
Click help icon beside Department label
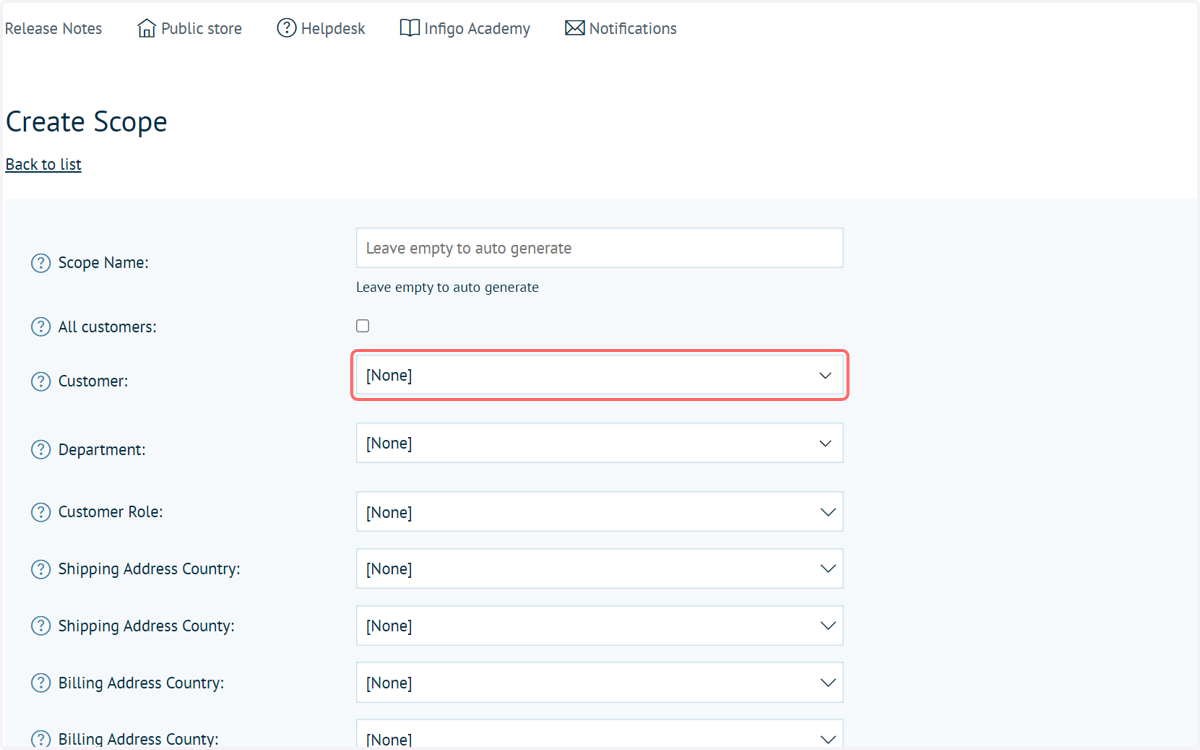[40, 450]
